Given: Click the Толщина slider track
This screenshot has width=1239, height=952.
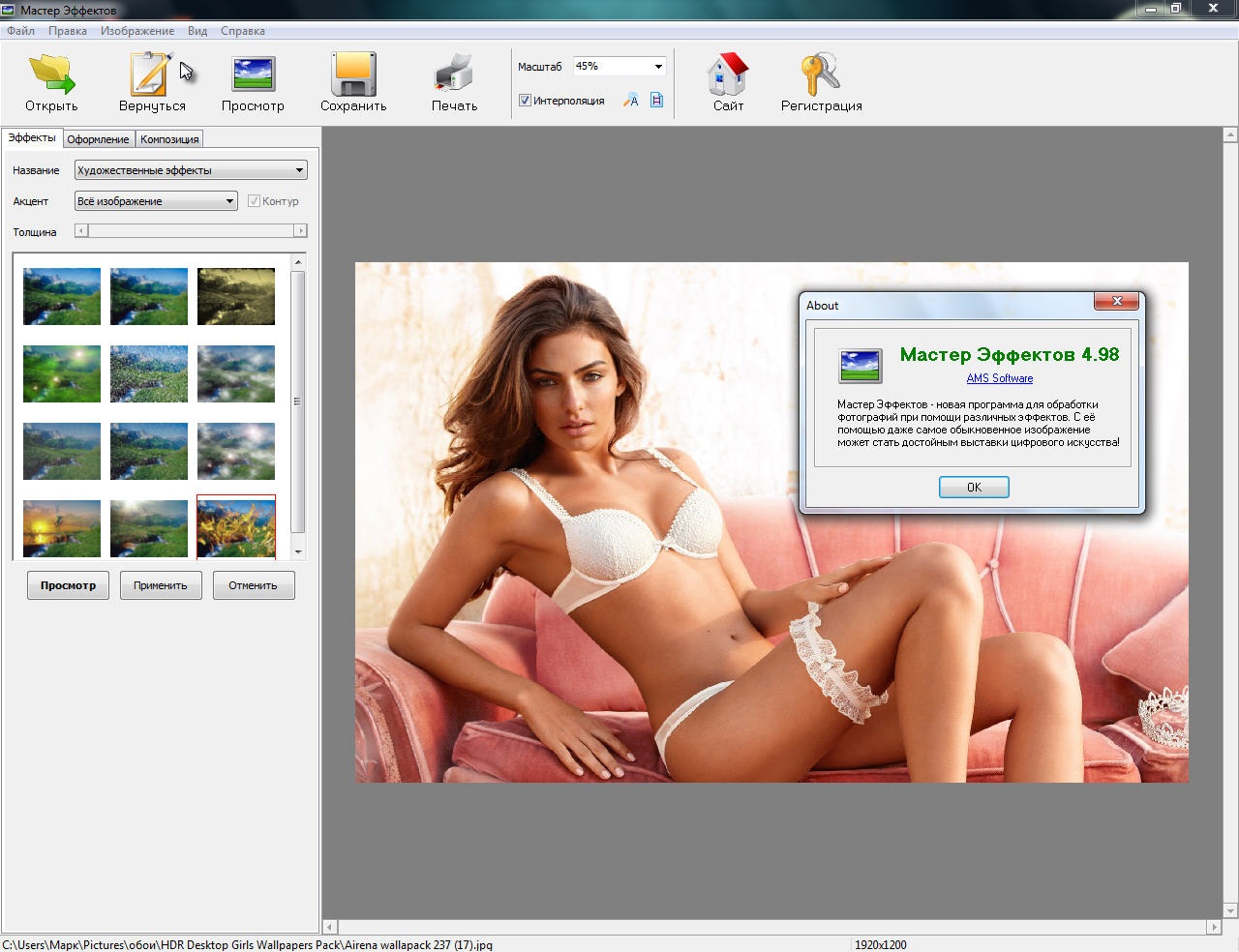Looking at the screenshot, I should point(191,231).
